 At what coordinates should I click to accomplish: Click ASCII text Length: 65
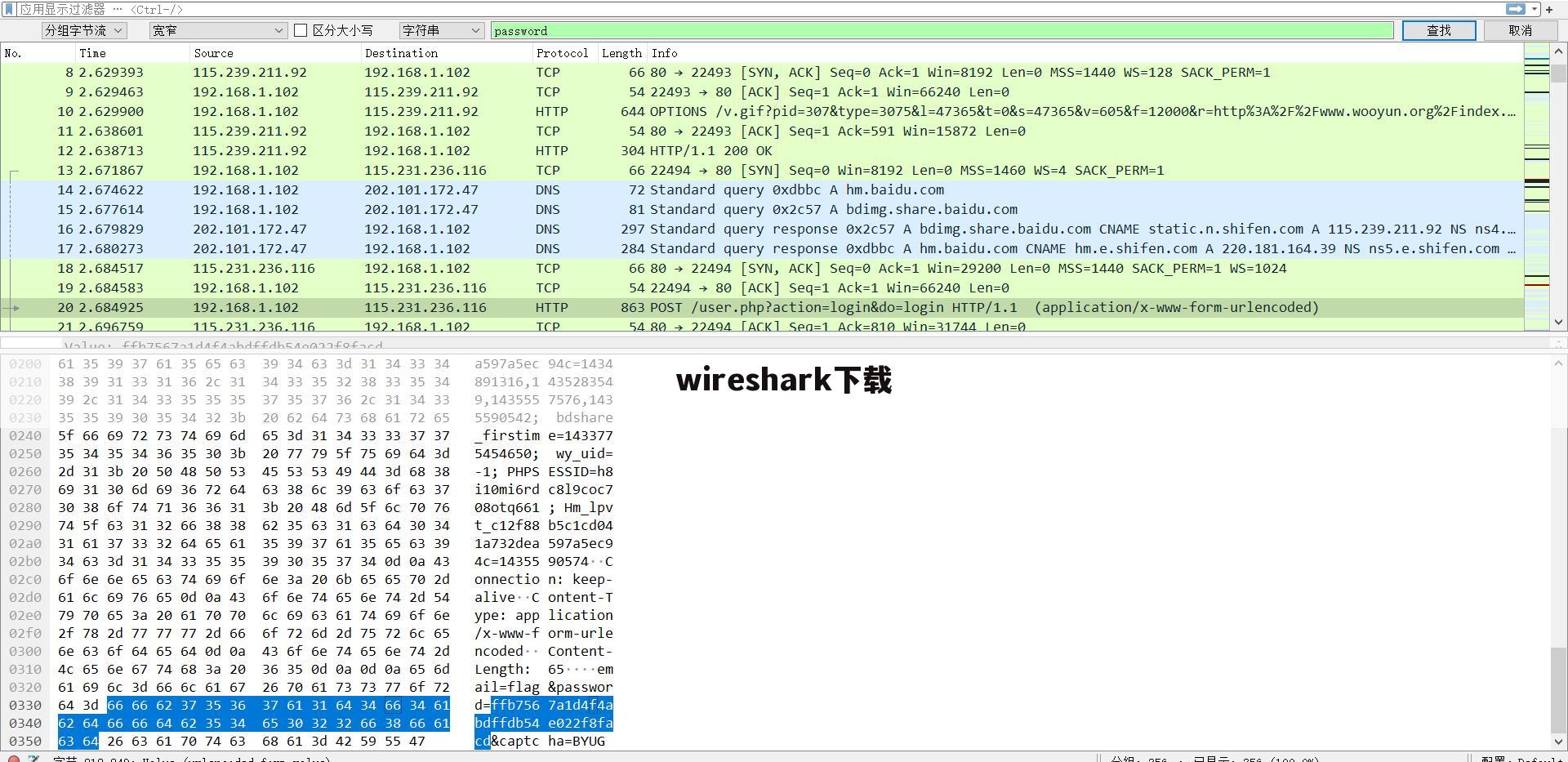[x=519, y=669]
